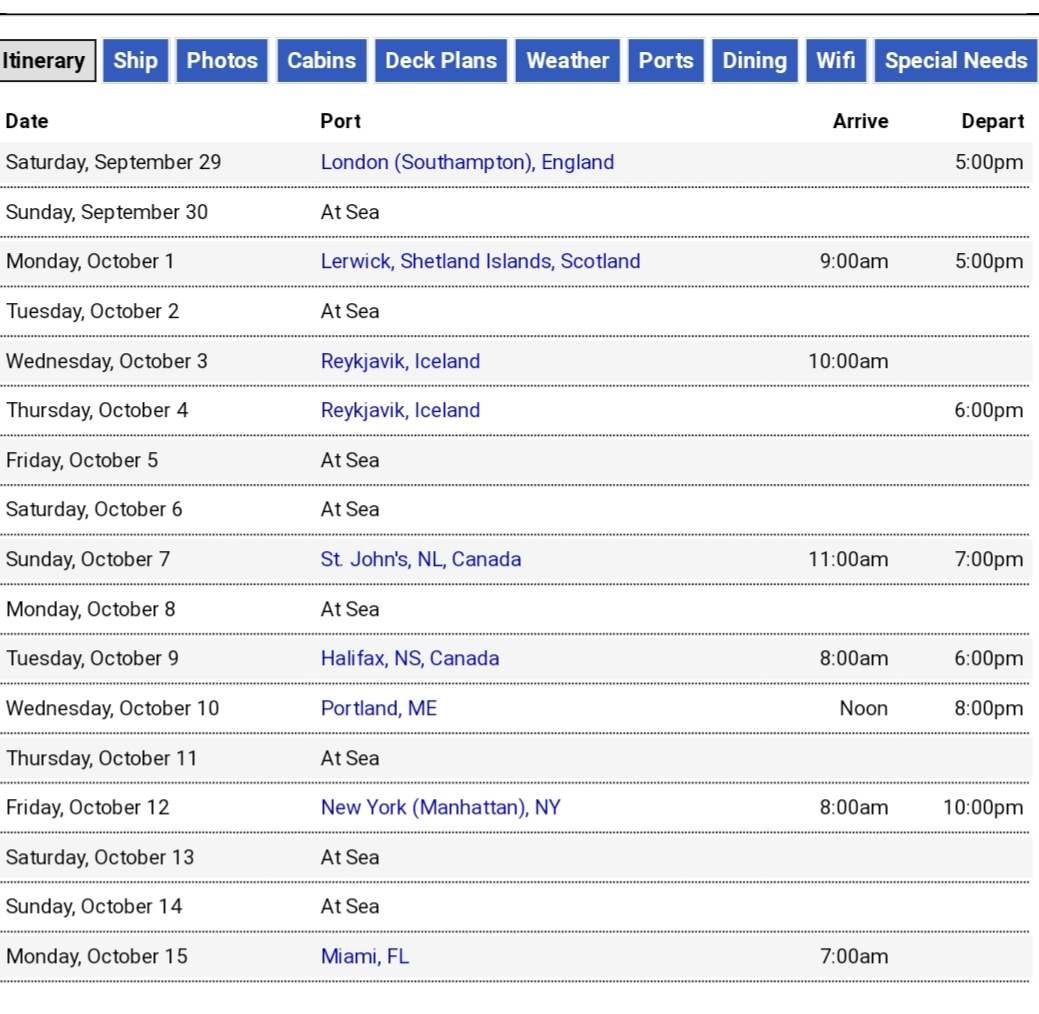This screenshot has height=1014, width=1039.
Task: Switch to the Ship tab
Action: point(134,60)
